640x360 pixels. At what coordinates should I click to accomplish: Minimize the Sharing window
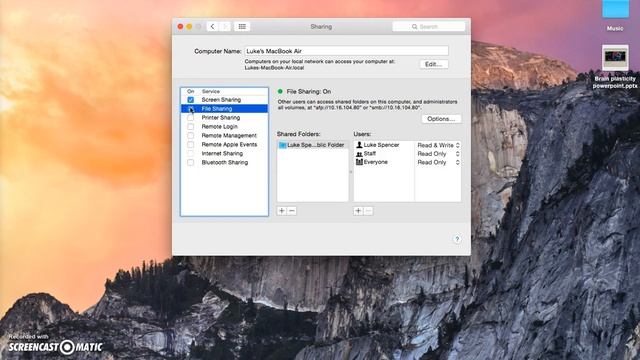tap(189, 27)
